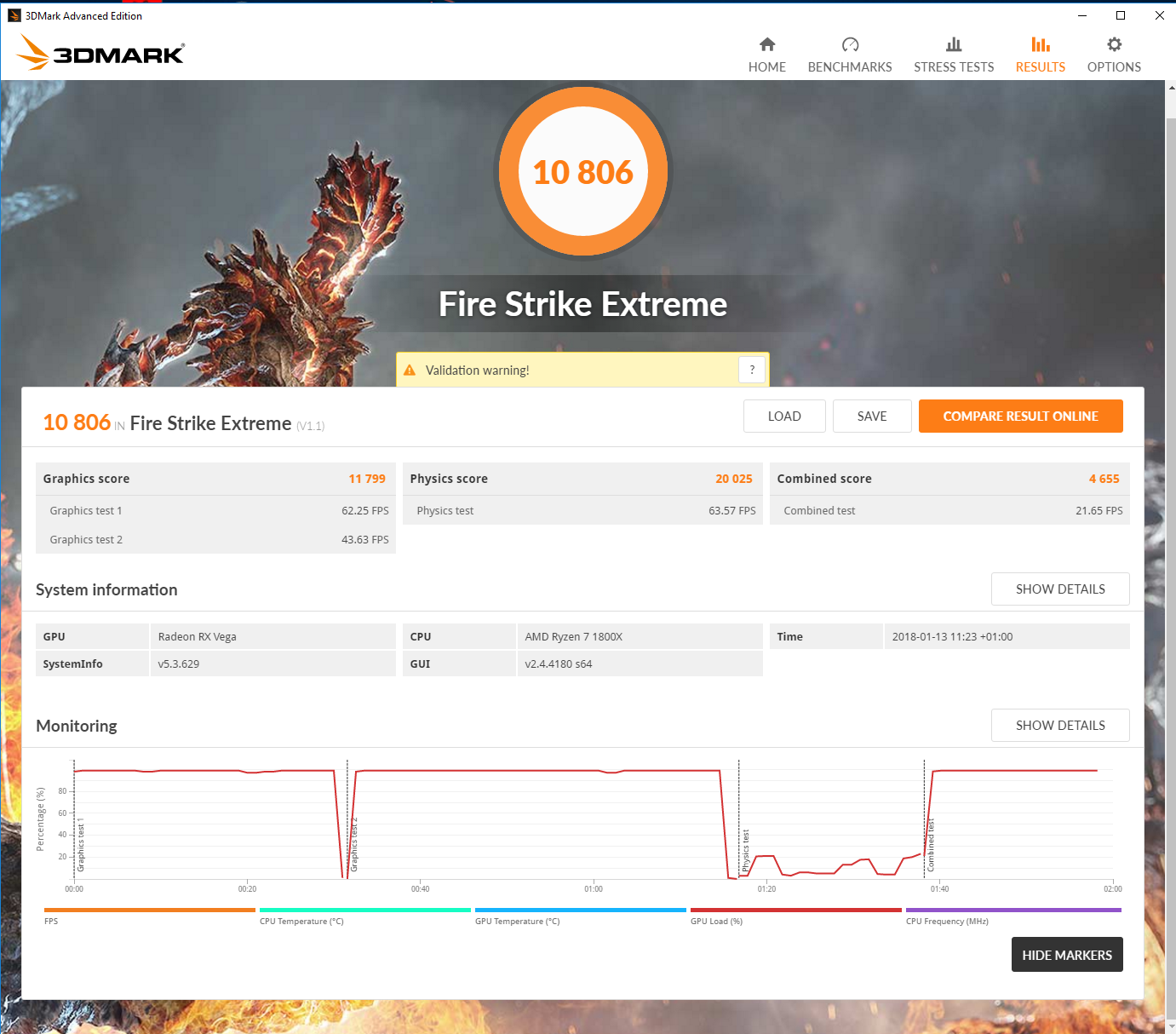
Task: Click the 43.63 FPS result value
Action: point(365,540)
